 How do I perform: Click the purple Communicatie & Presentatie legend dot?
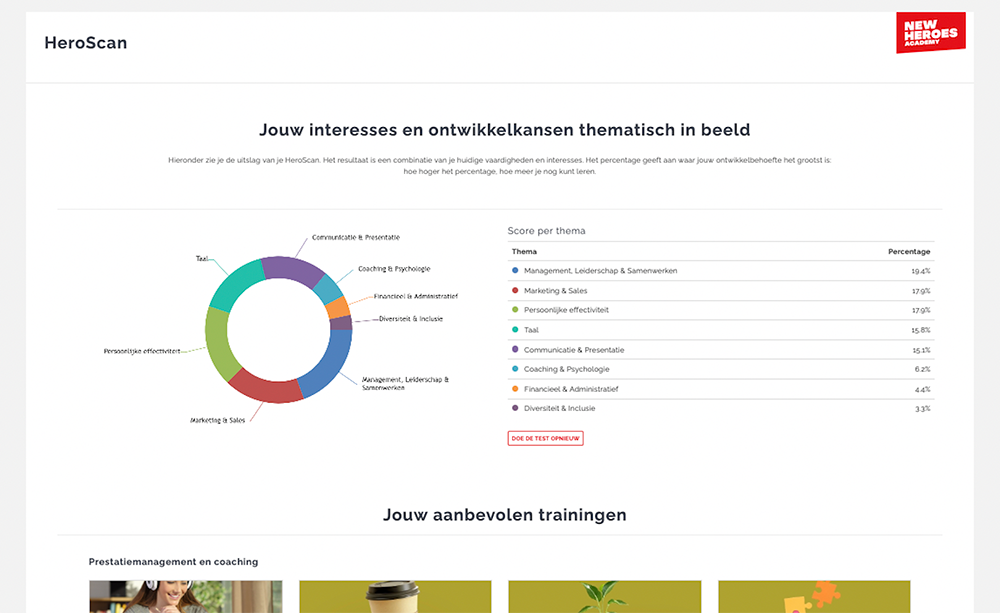(x=515, y=349)
